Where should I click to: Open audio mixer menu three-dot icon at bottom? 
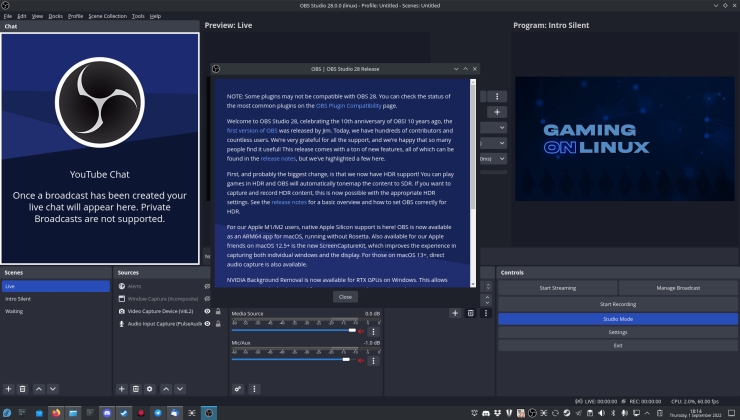point(254,389)
